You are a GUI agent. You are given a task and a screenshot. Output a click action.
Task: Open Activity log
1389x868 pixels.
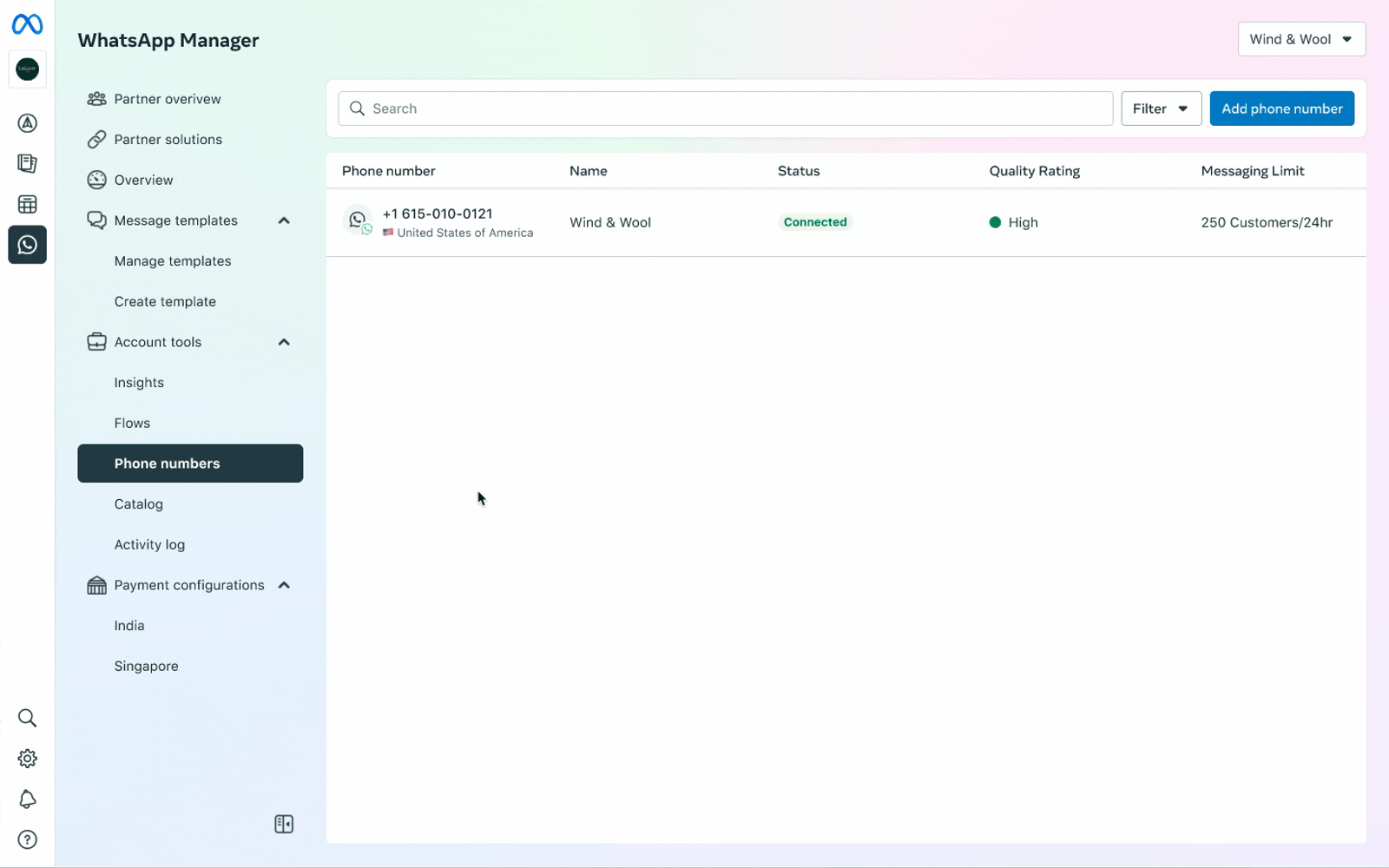click(x=149, y=545)
